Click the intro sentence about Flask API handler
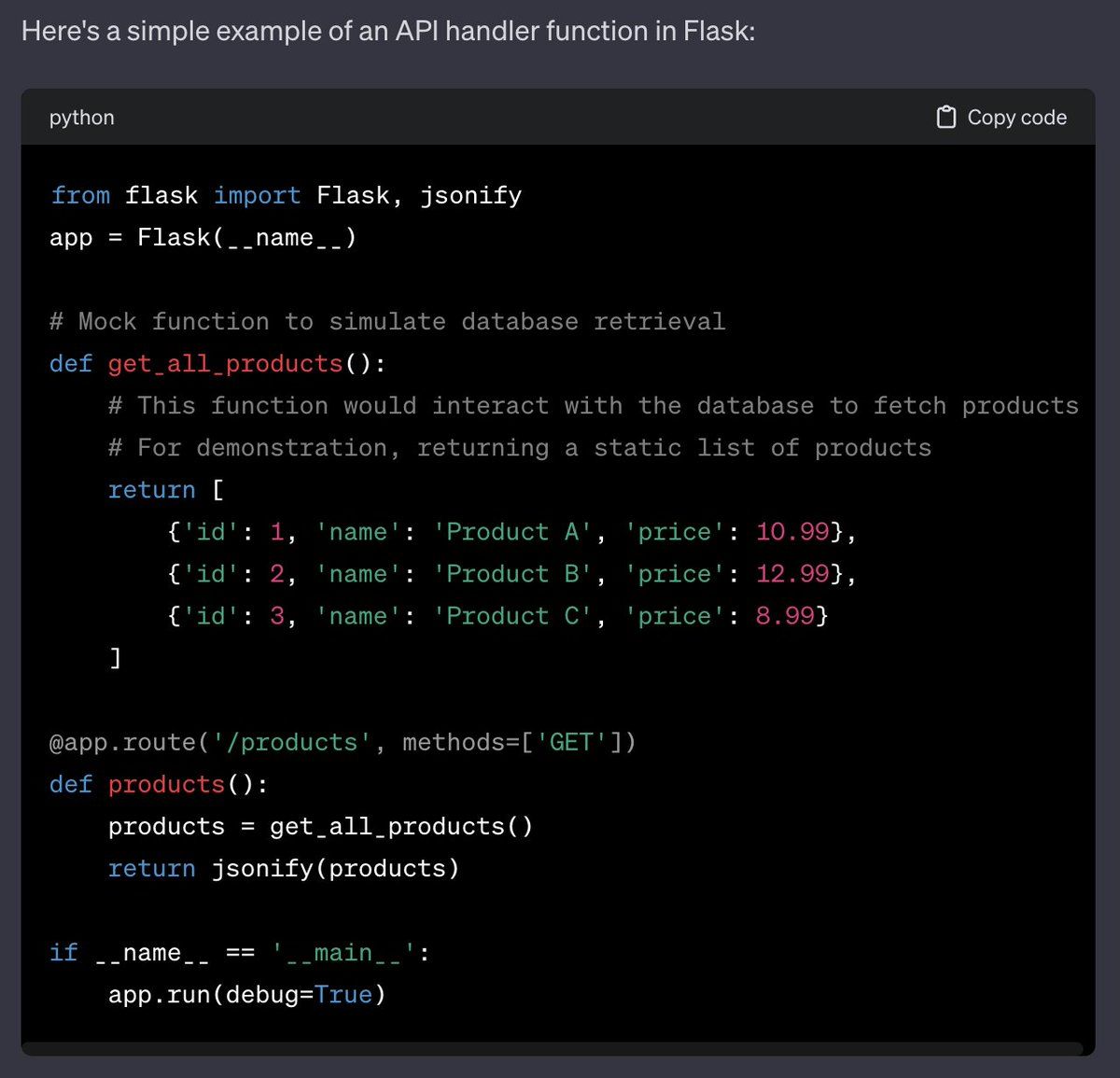The width and height of the screenshot is (1120, 1078). (387, 31)
